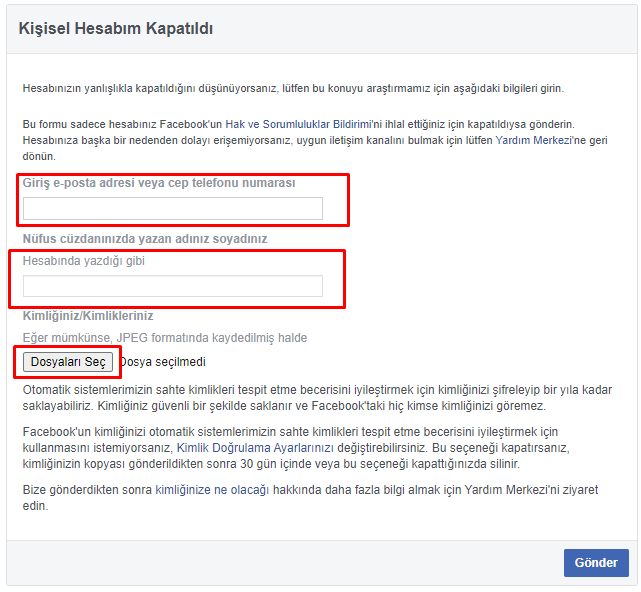Image resolution: width=641 pixels, height=592 pixels.
Task: Focus the full name input field
Action: (172, 286)
